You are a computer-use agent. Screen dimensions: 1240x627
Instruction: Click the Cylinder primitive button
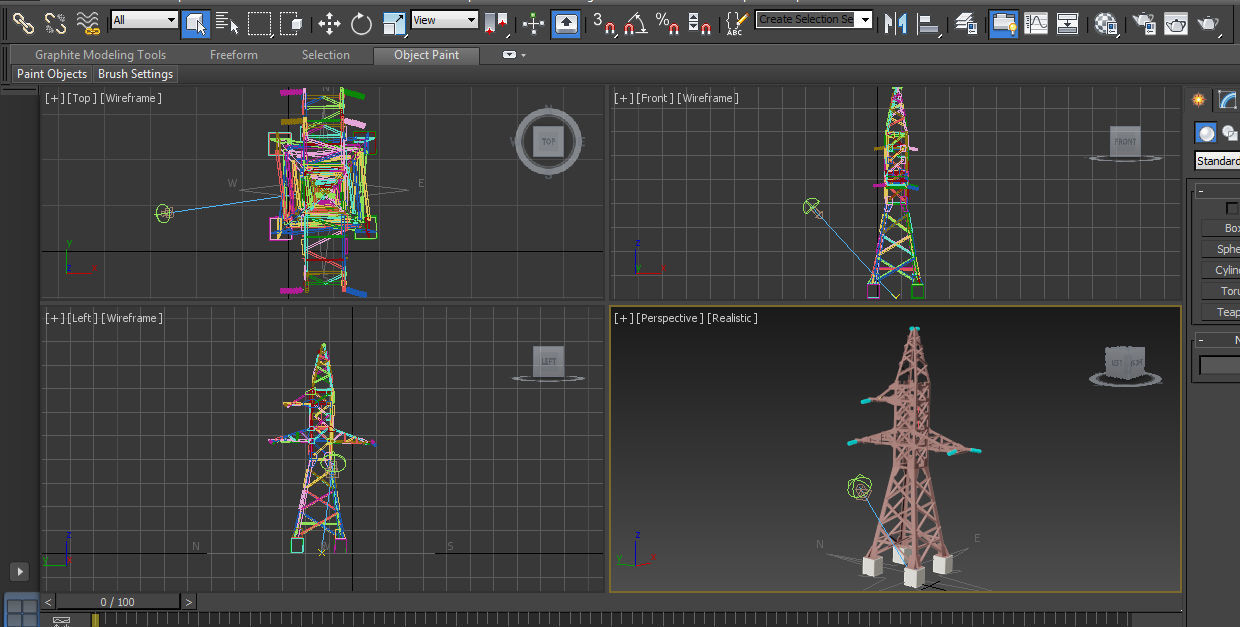click(1221, 270)
